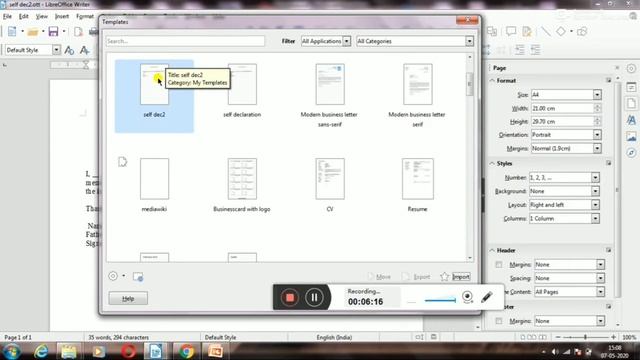Image resolution: width=640 pixels, height=360 pixels.
Task: Select the self declaration template thumbnail
Action: [x=242, y=84]
